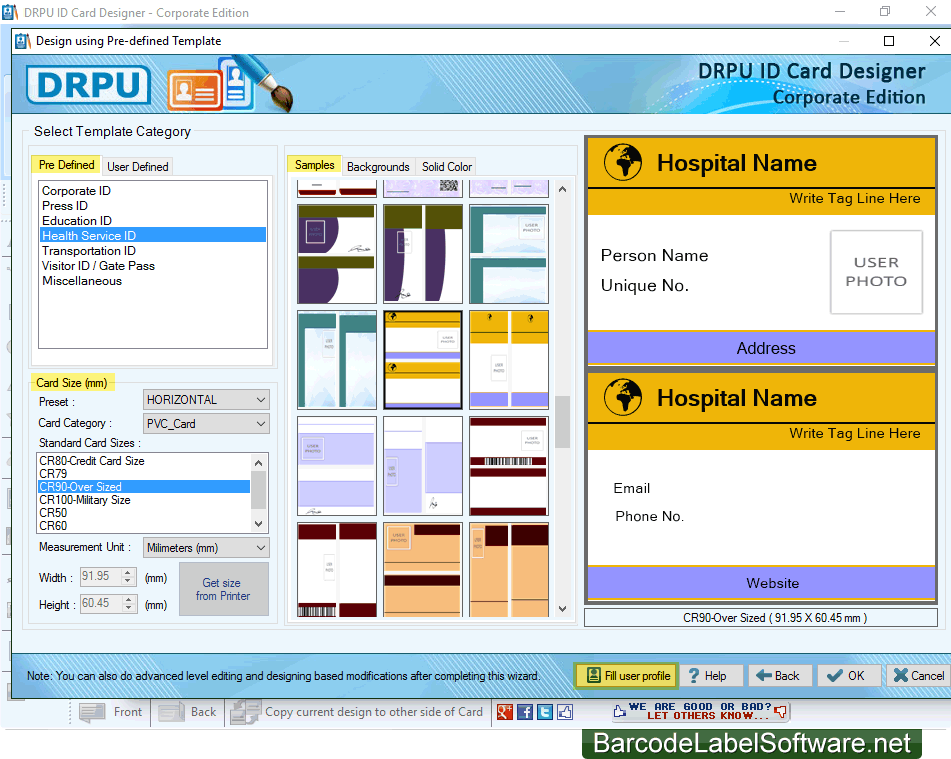This screenshot has width=951, height=759.
Task: Click the Twitter share icon
Action: pos(545,712)
